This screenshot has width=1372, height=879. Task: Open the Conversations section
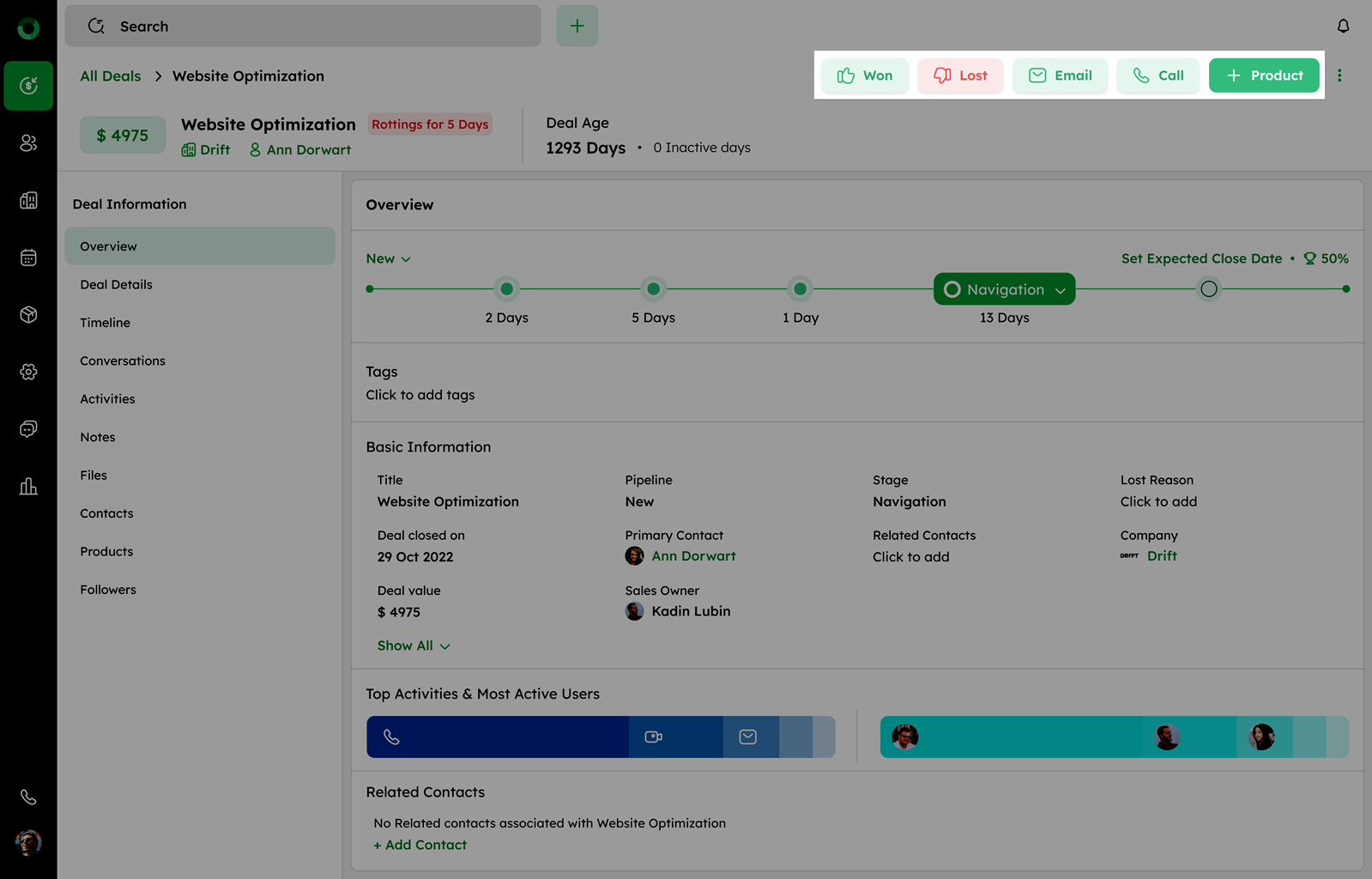[123, 361]
